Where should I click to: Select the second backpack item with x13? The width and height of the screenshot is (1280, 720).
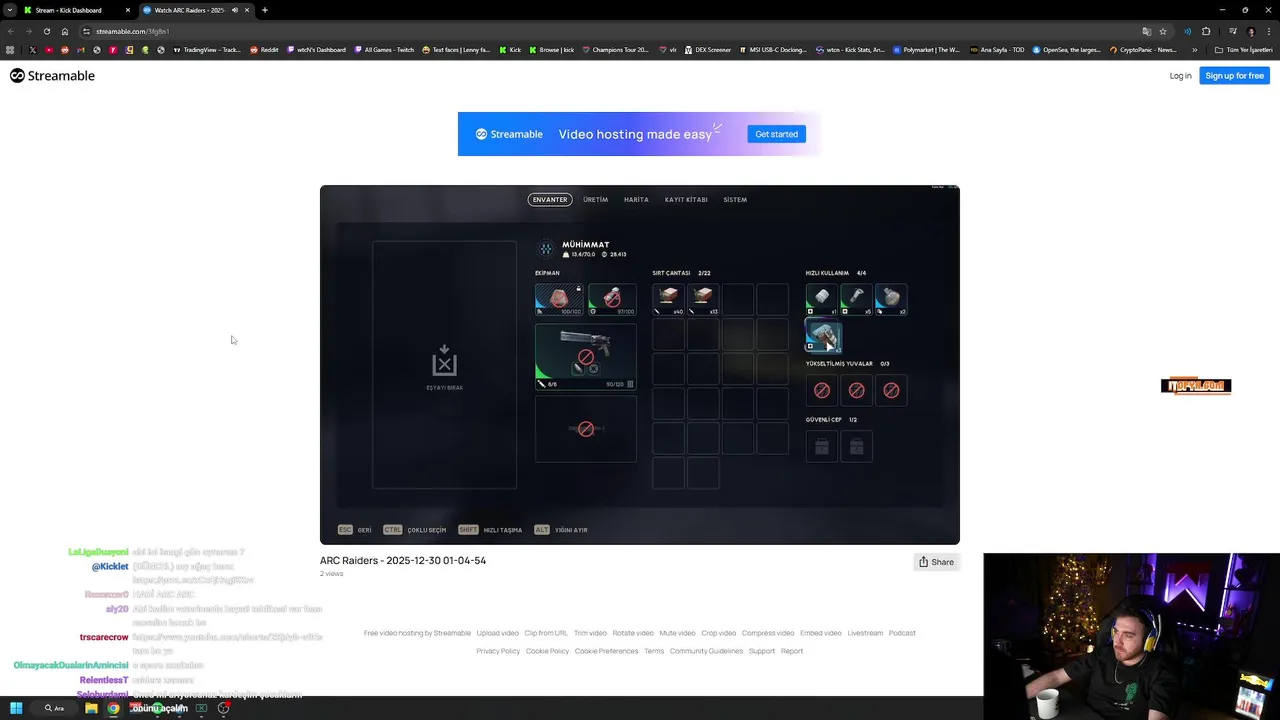703,299
